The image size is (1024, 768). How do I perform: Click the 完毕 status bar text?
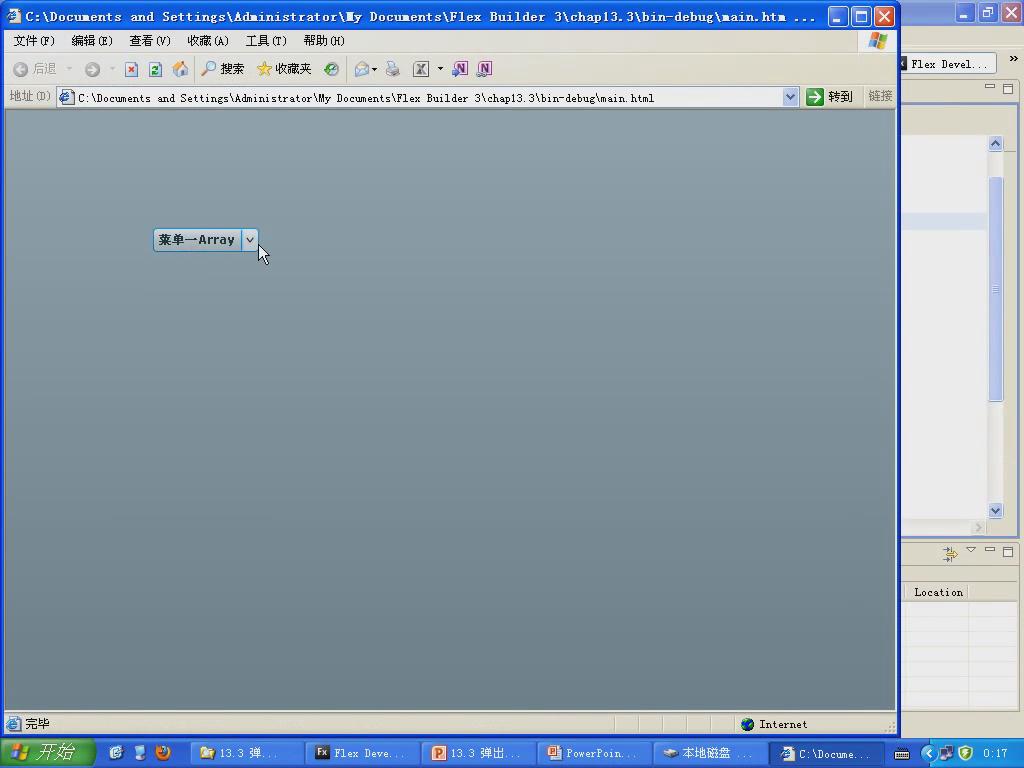(x=37, y=724)
